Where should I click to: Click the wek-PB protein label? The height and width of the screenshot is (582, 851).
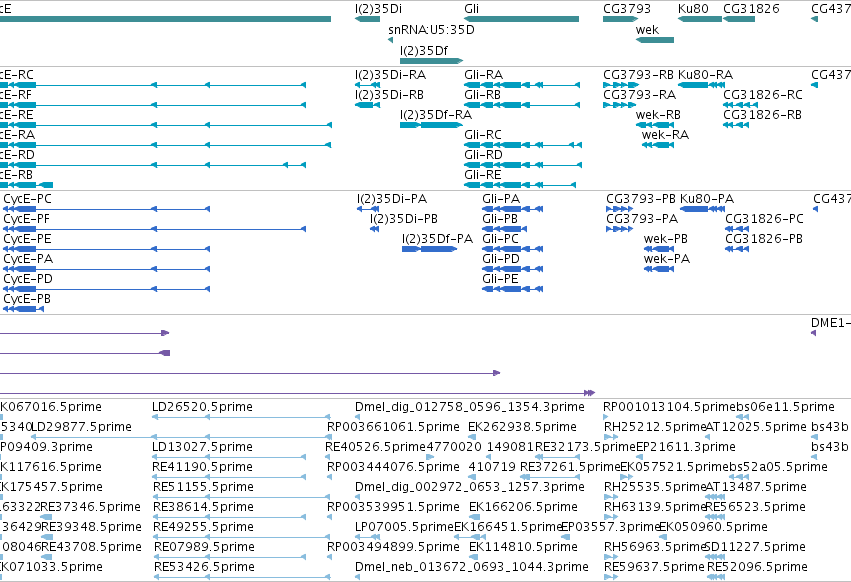(665, 239)
